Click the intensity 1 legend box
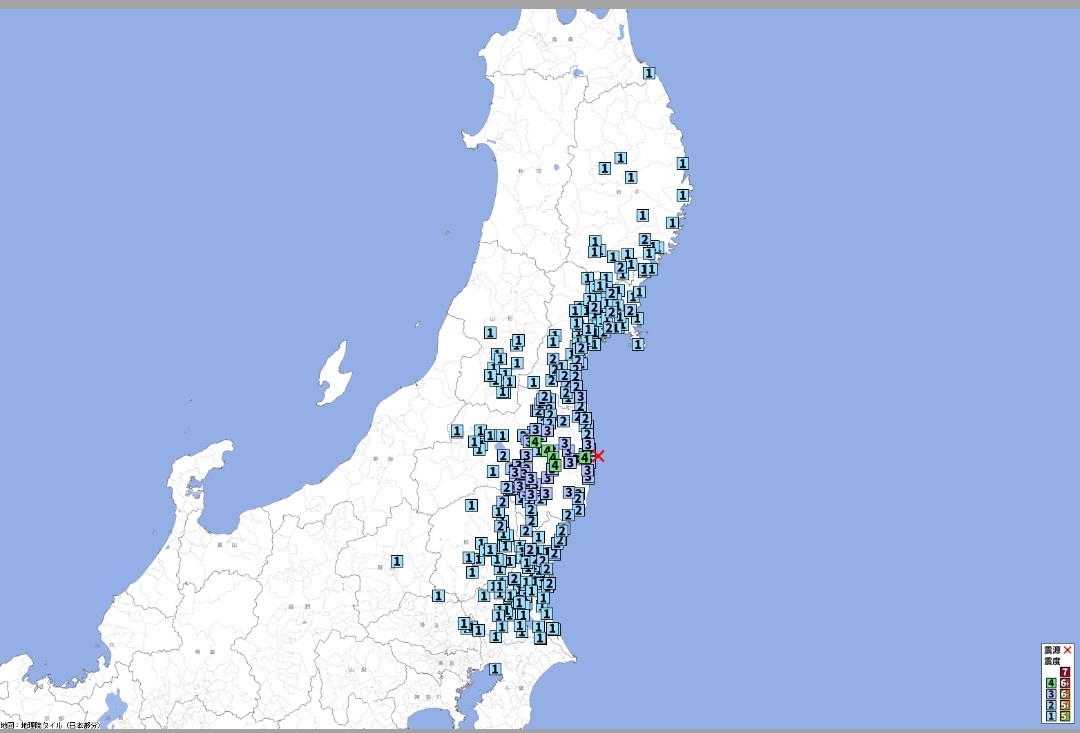 pos(1051,716)
